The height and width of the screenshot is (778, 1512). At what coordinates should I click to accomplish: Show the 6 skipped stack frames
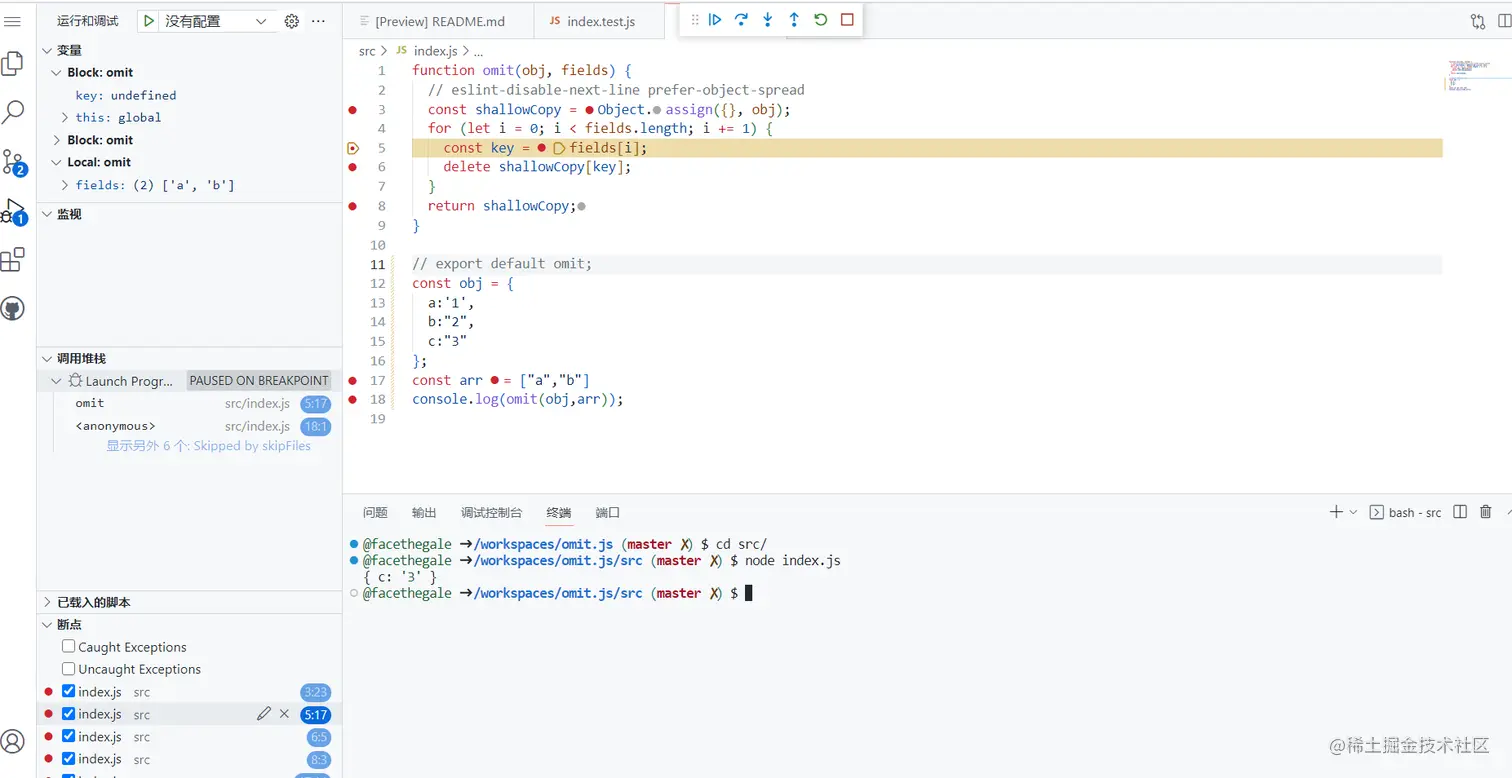point(209,446)
